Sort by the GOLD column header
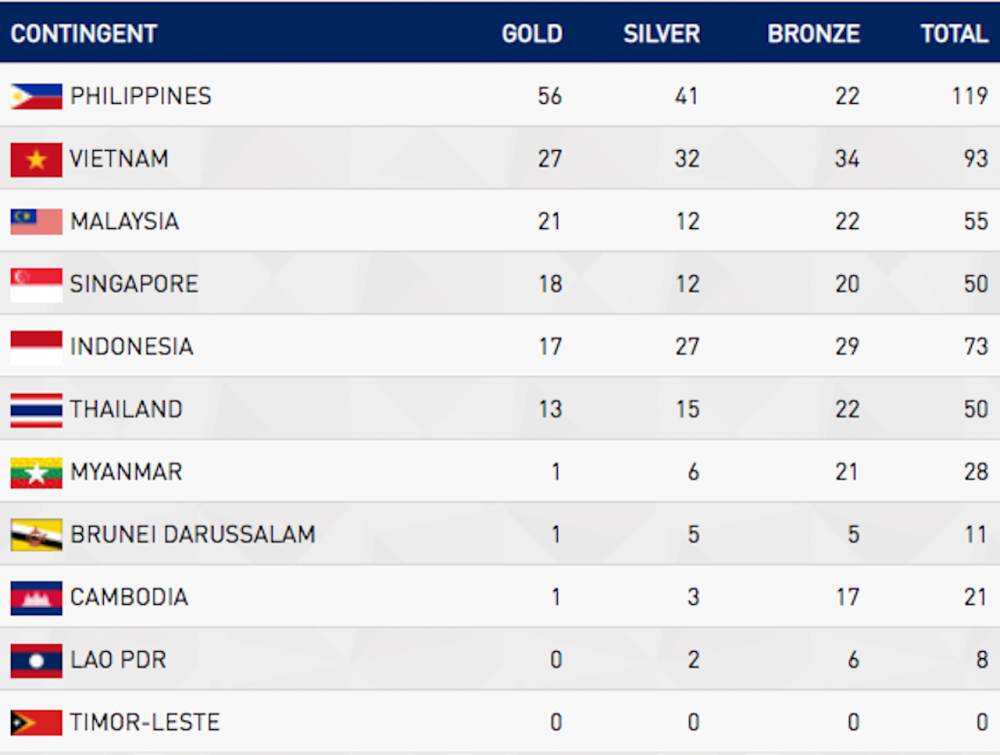This screenshot has height=755, width=1000. pos(532,34)
